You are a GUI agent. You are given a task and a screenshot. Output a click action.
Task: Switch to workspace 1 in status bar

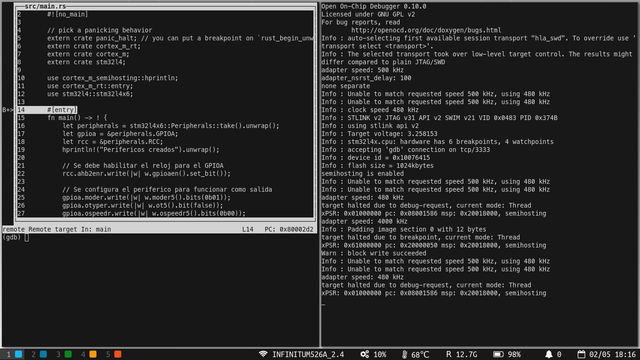coord(13,354)
